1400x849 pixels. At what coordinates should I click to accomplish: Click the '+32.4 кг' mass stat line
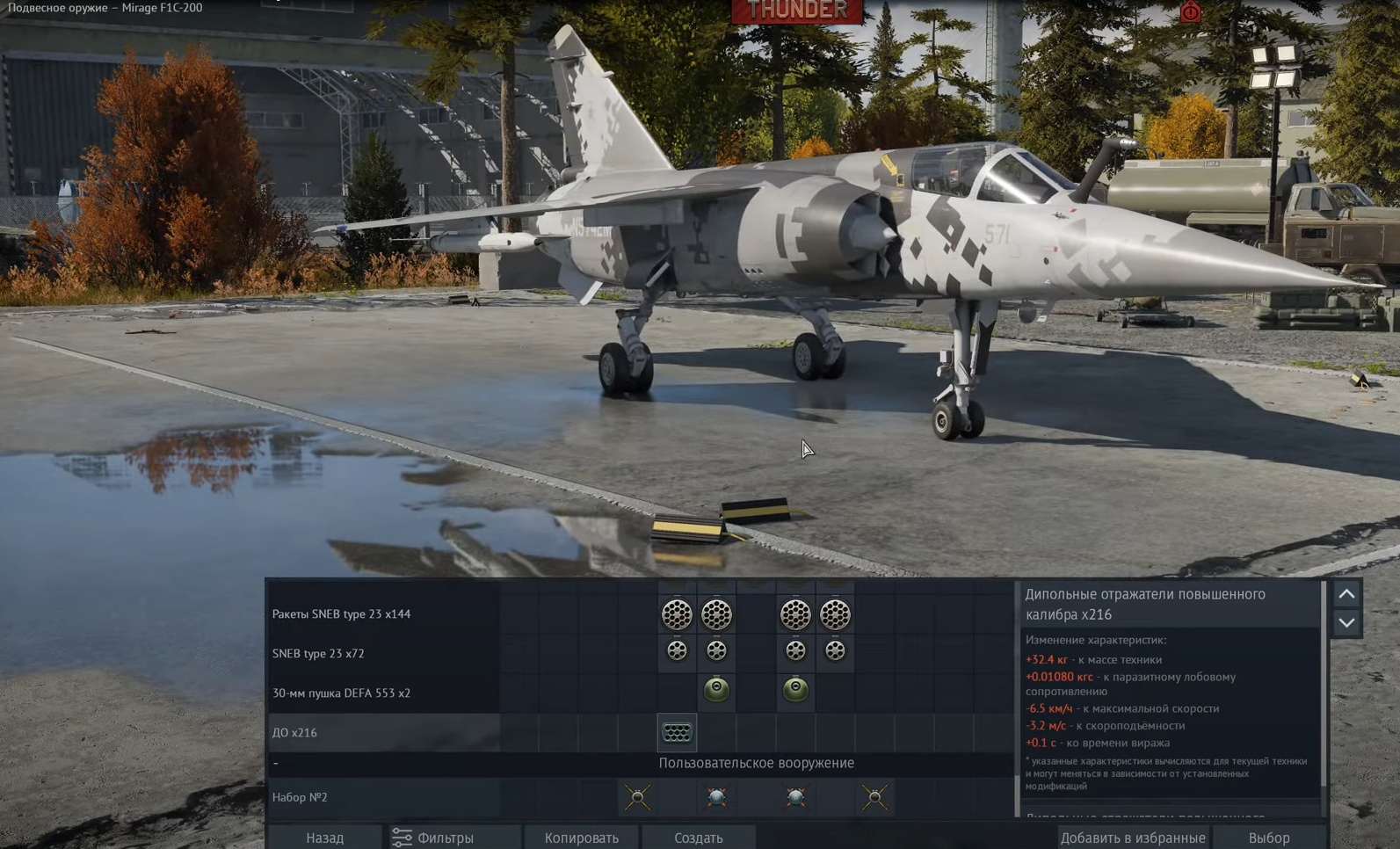click(1093, 659)
